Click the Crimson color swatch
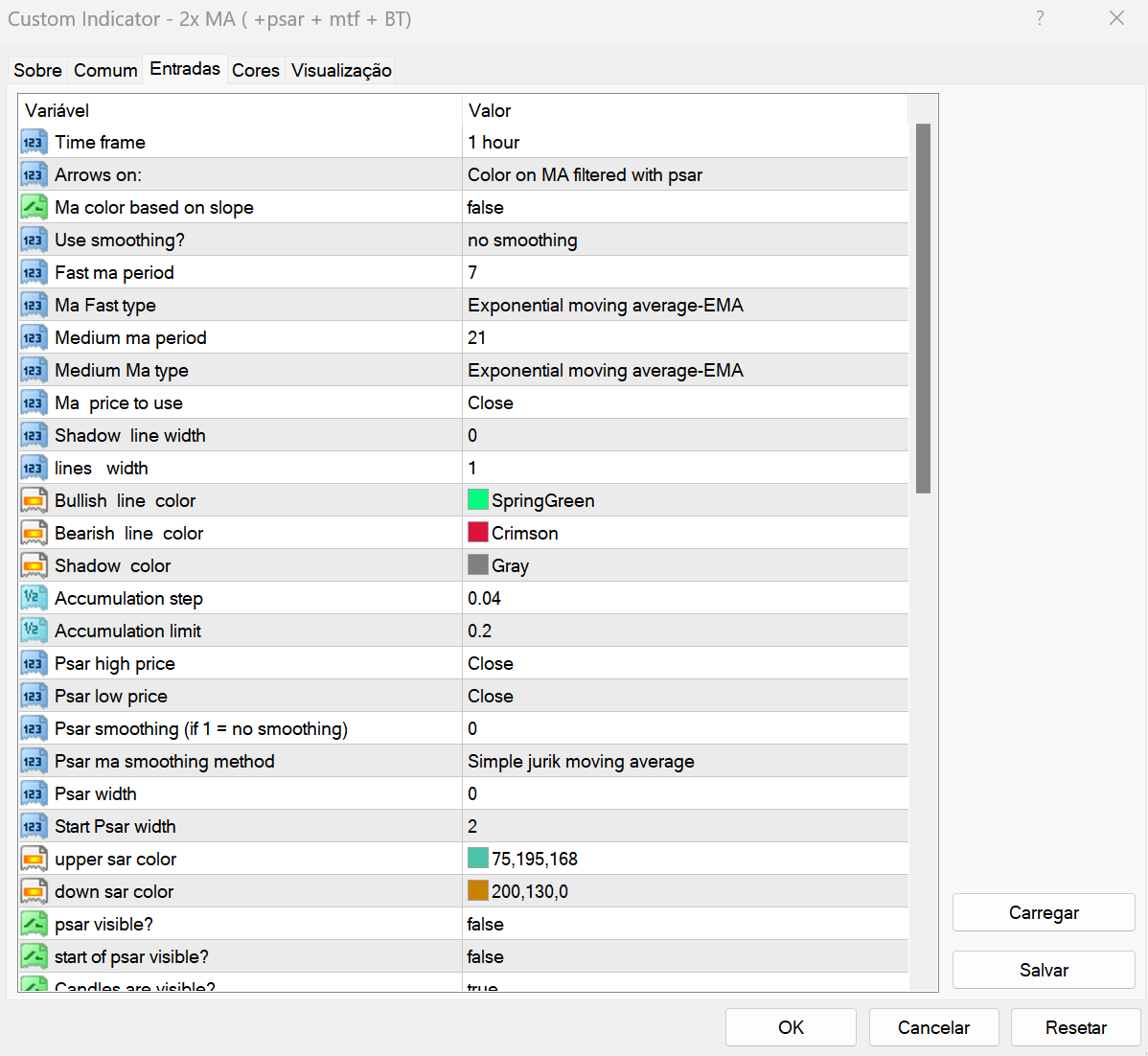The height and width of the screenshot is (1056, 1148). (x=478, y=533)
